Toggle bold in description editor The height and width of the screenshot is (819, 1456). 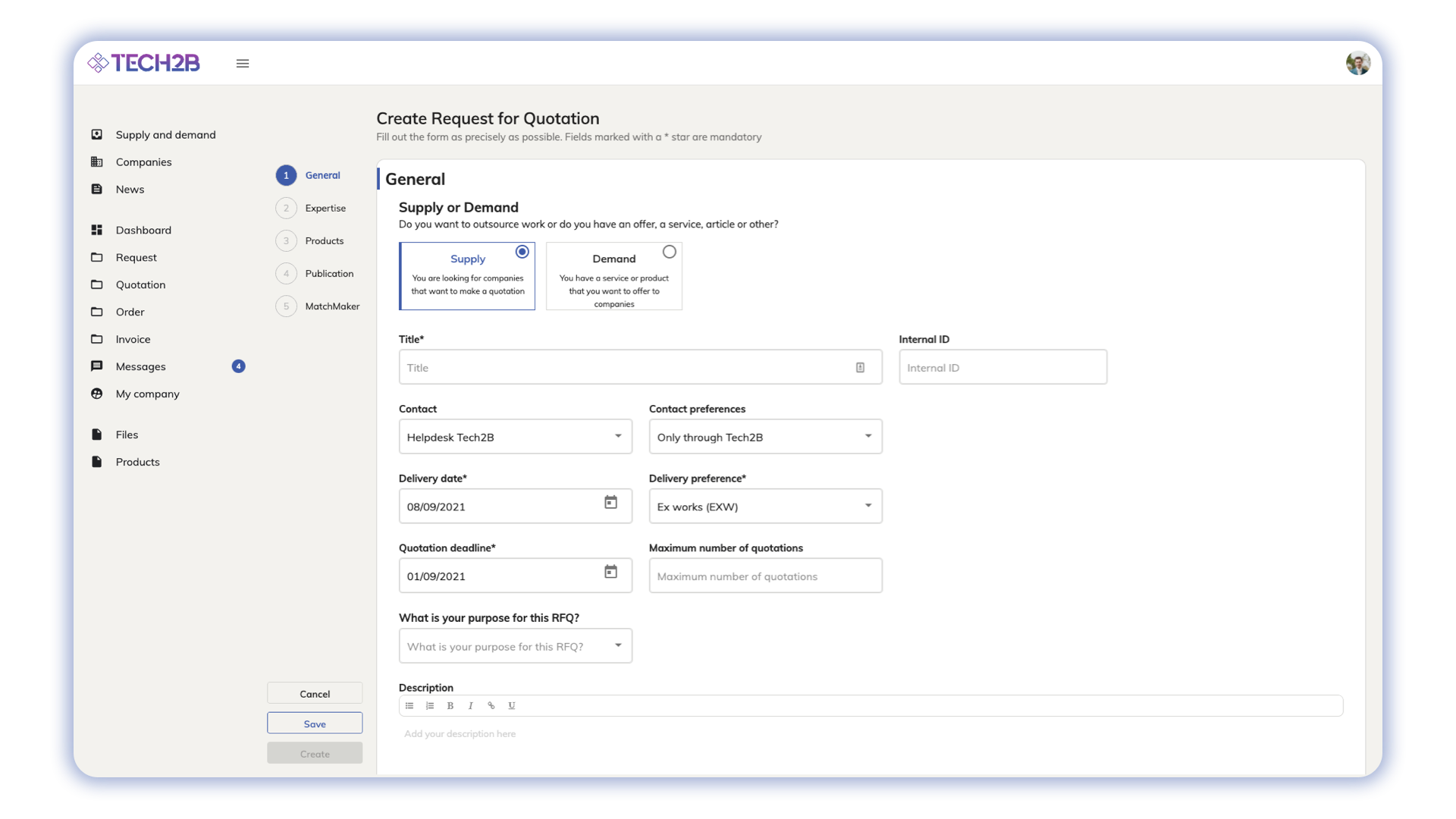450,706
